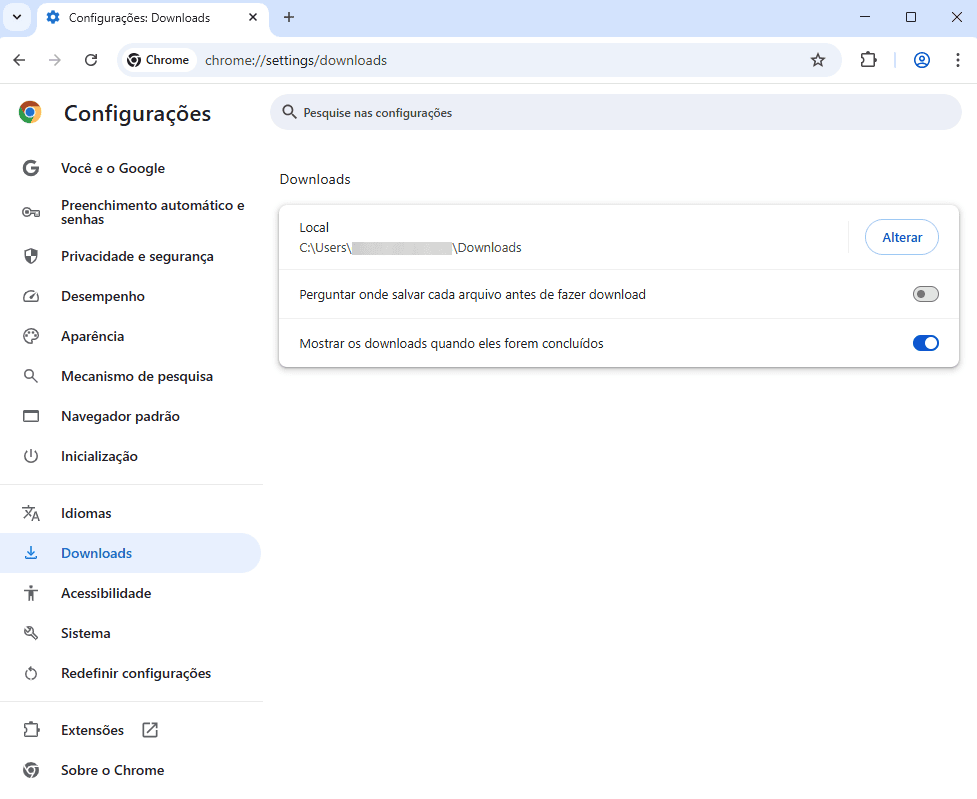Open new tab with plus icon
This screenshot has height=799, width=977.
tap(289, 17)
